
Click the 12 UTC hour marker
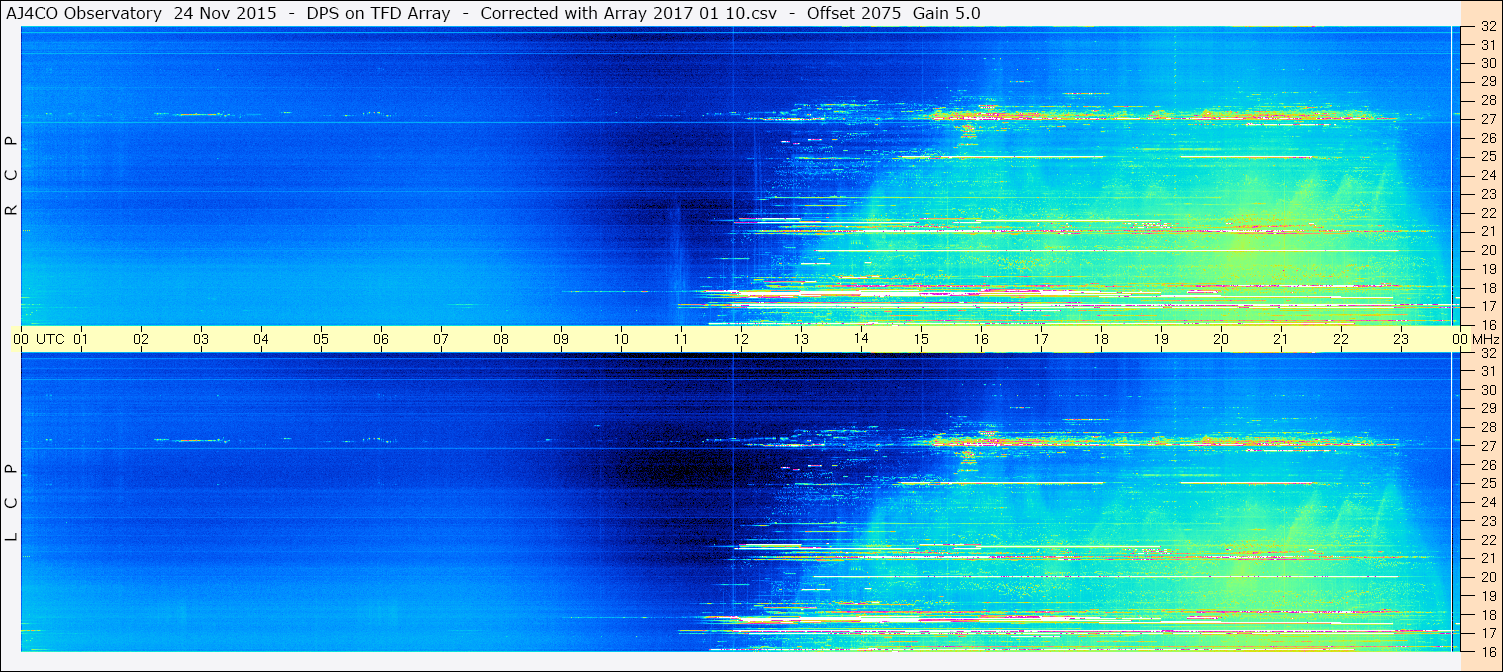pos(741,339)
